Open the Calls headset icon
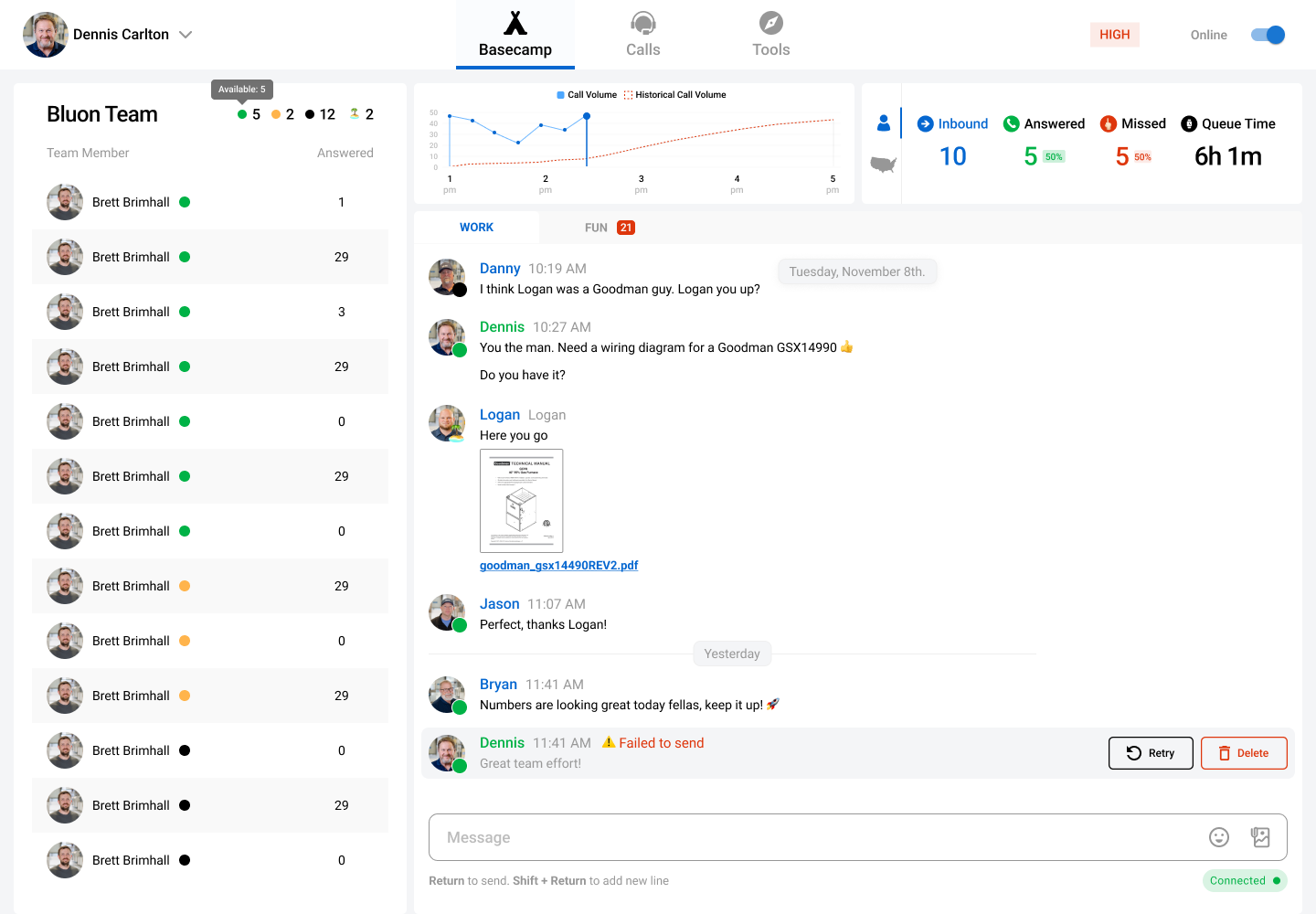Screen dimensions: 1316x914 642,24
